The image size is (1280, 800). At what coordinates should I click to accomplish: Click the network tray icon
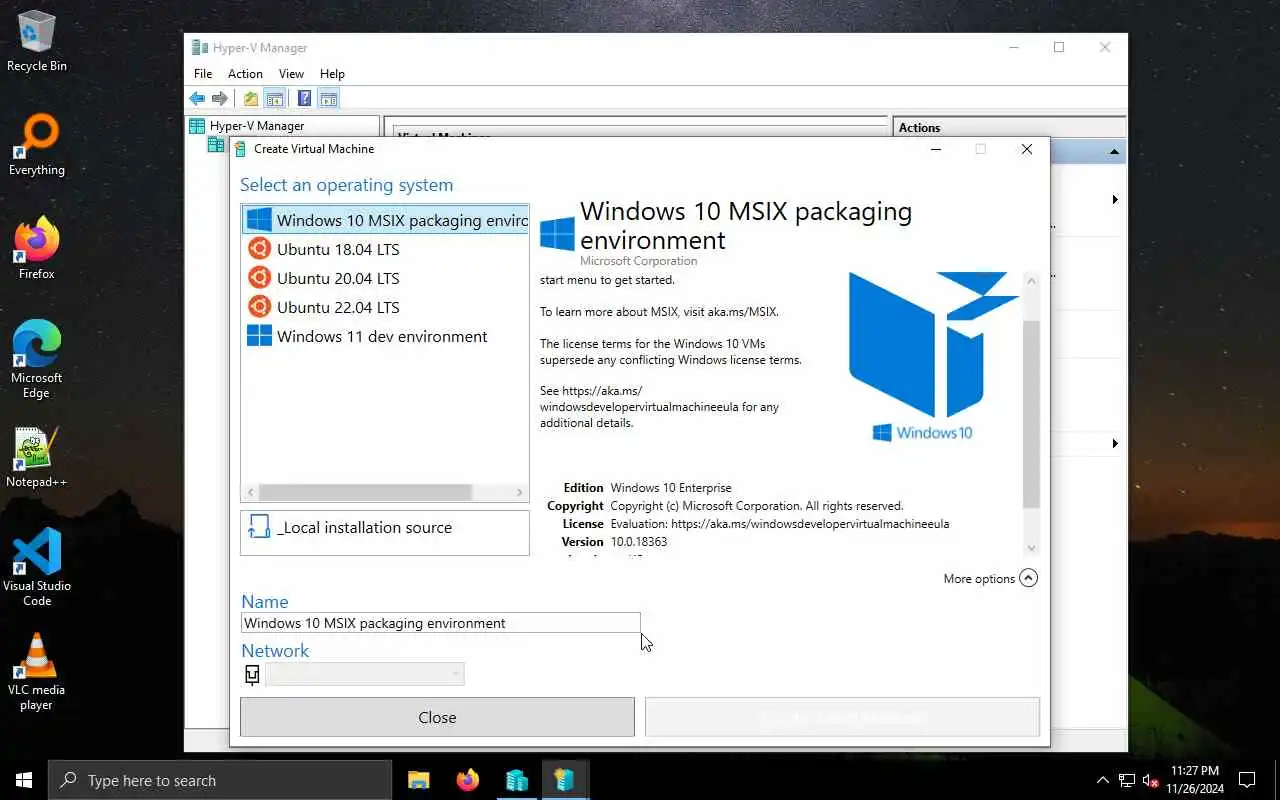tap(1127, 780)
